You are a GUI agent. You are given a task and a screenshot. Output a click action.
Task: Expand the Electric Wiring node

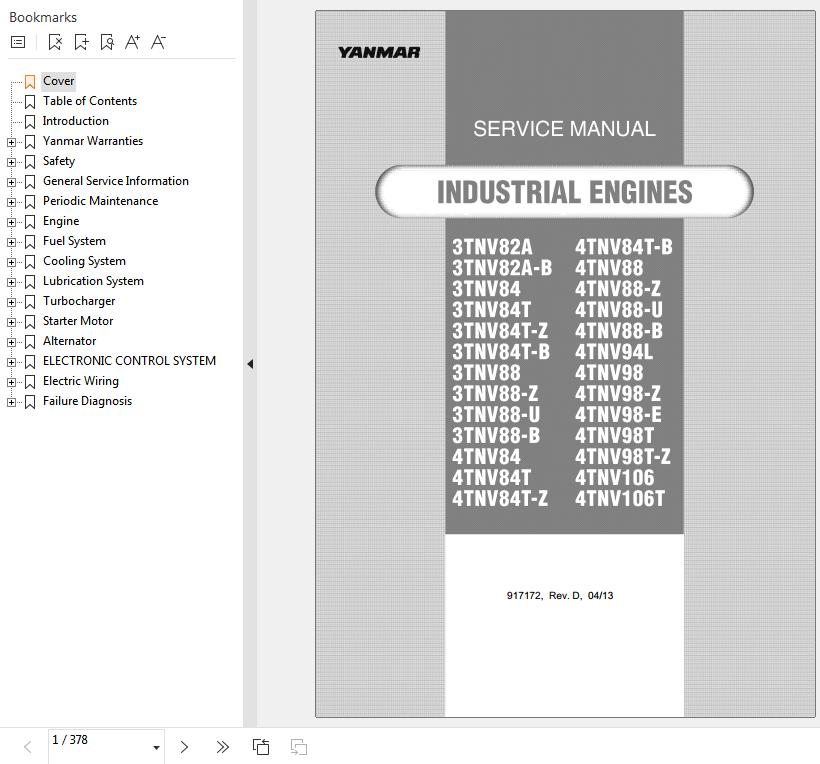11,382
